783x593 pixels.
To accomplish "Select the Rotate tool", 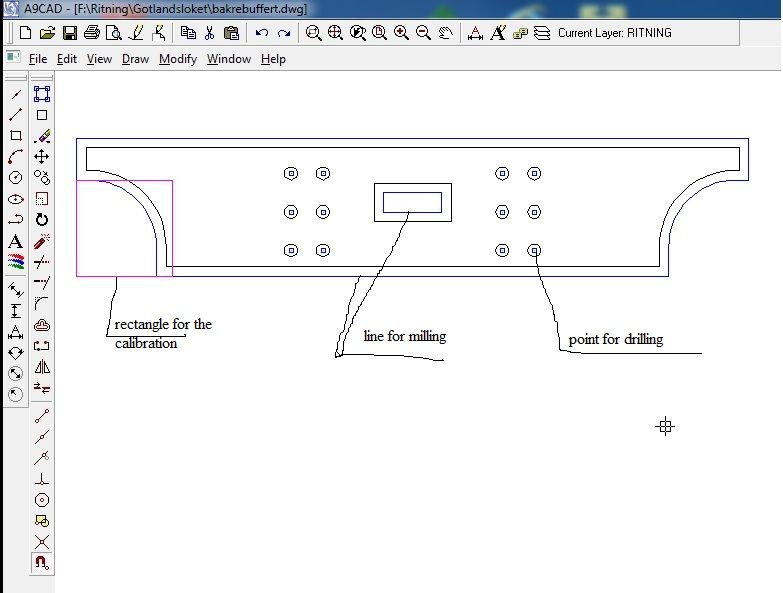I will 42,220.
